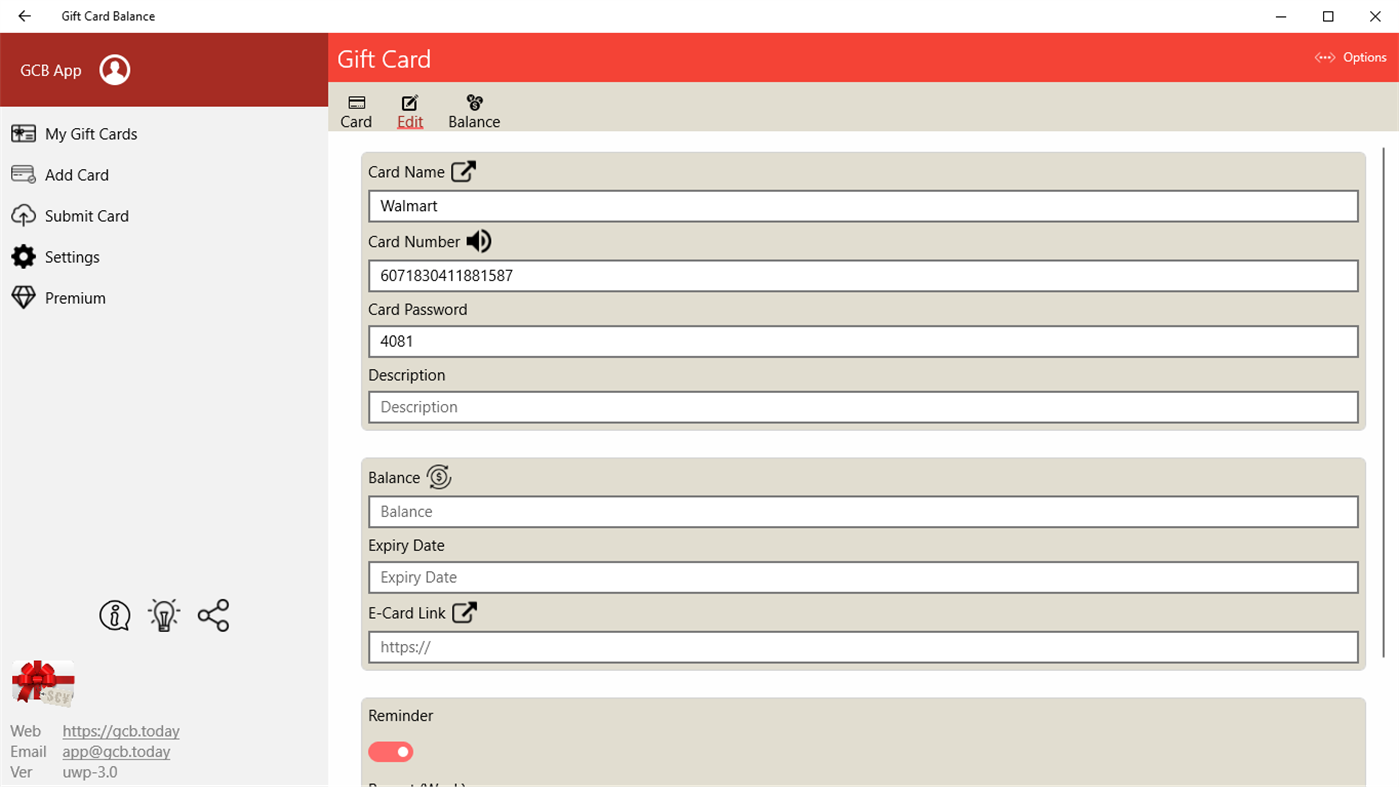Disable the Reminder toggle
The height and width of the screenshot is (787, 1399).
pos(390,751)
